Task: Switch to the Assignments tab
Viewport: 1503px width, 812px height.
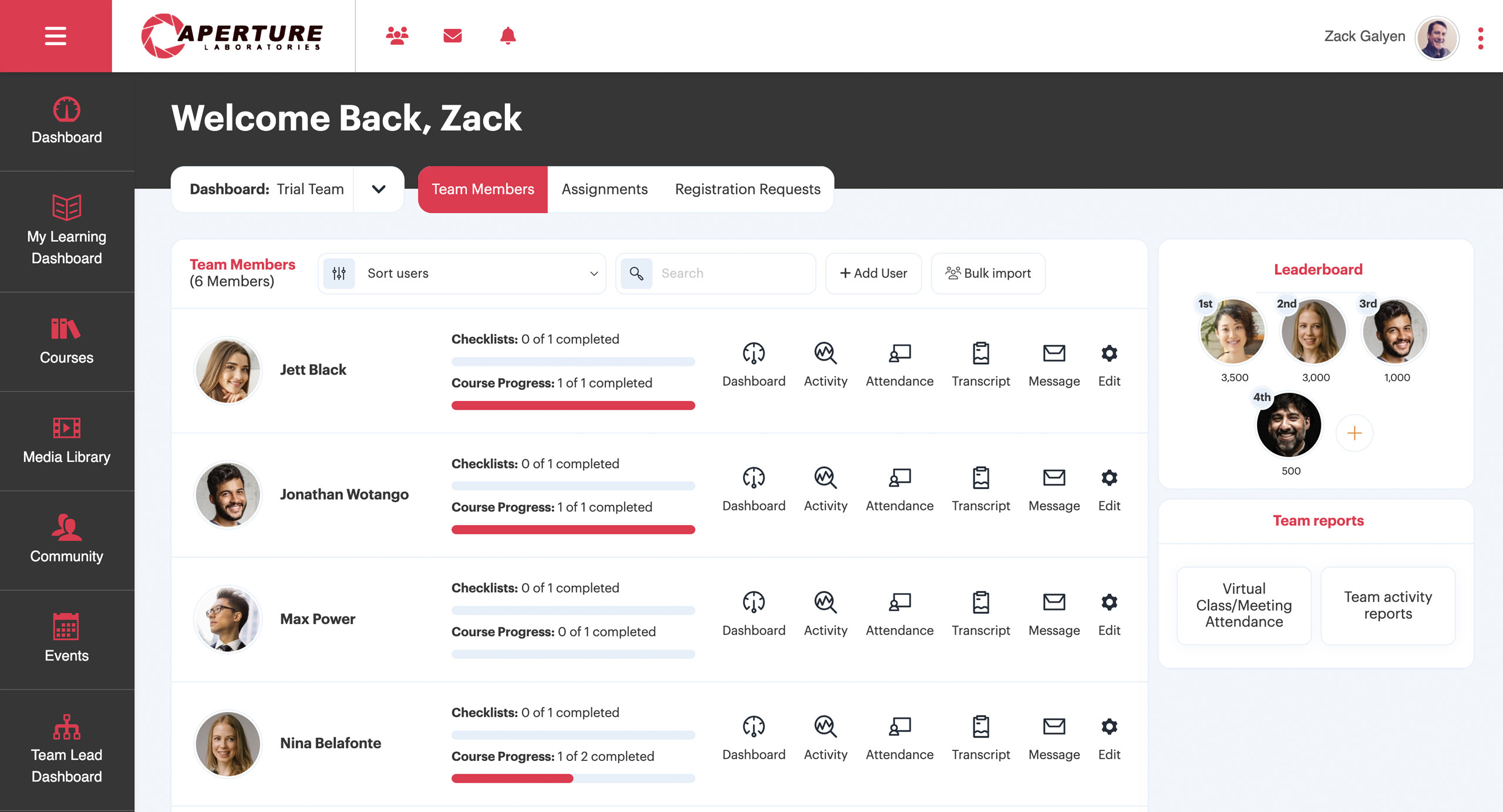Action: (604, 189)
